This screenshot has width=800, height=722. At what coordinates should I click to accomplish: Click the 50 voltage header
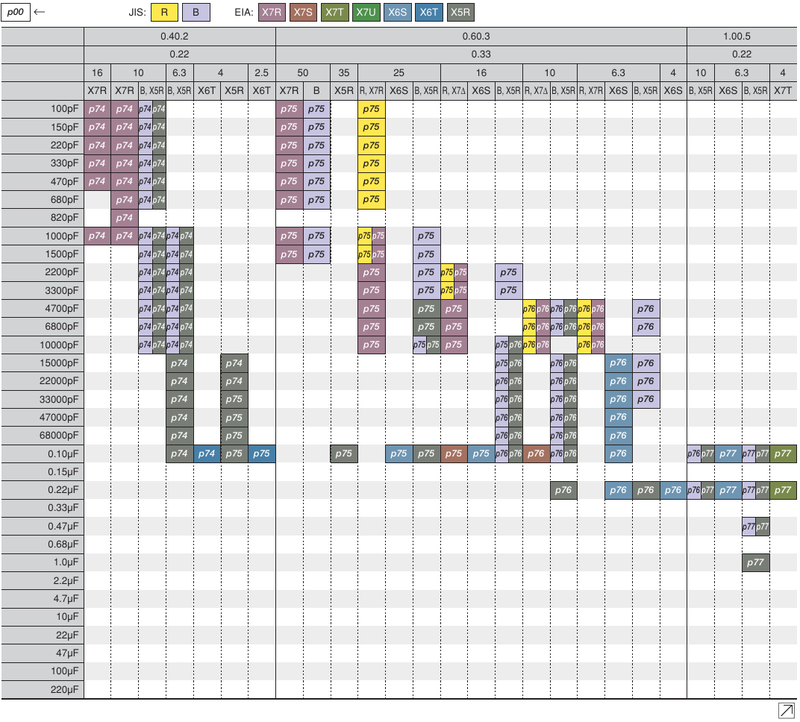click(303, 72)
